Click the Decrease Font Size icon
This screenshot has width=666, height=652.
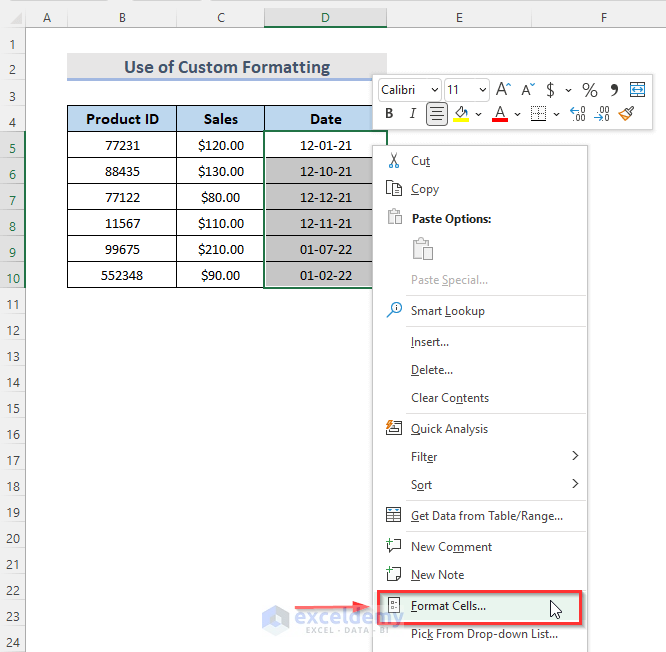pos(528,90)
